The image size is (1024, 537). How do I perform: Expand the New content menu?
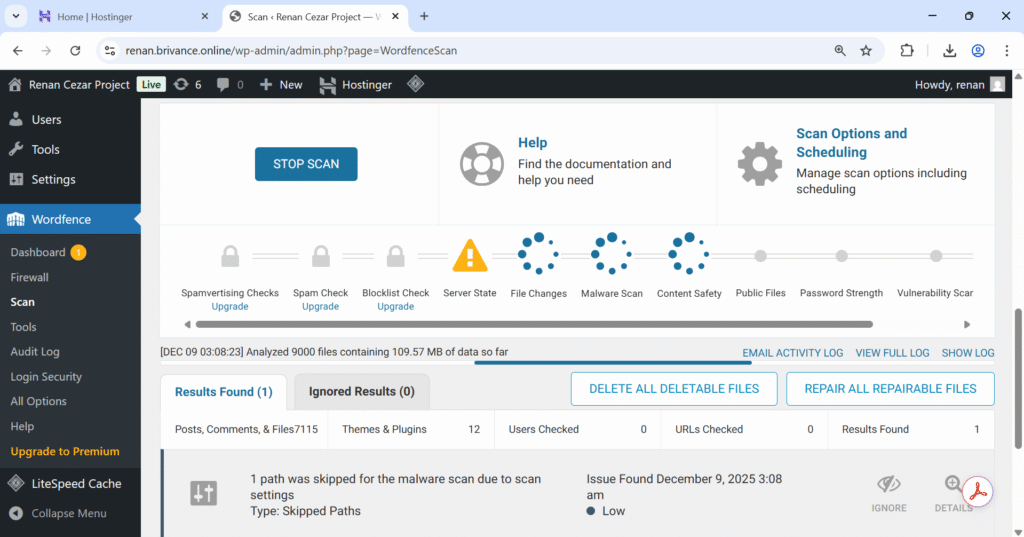[281, 85]
